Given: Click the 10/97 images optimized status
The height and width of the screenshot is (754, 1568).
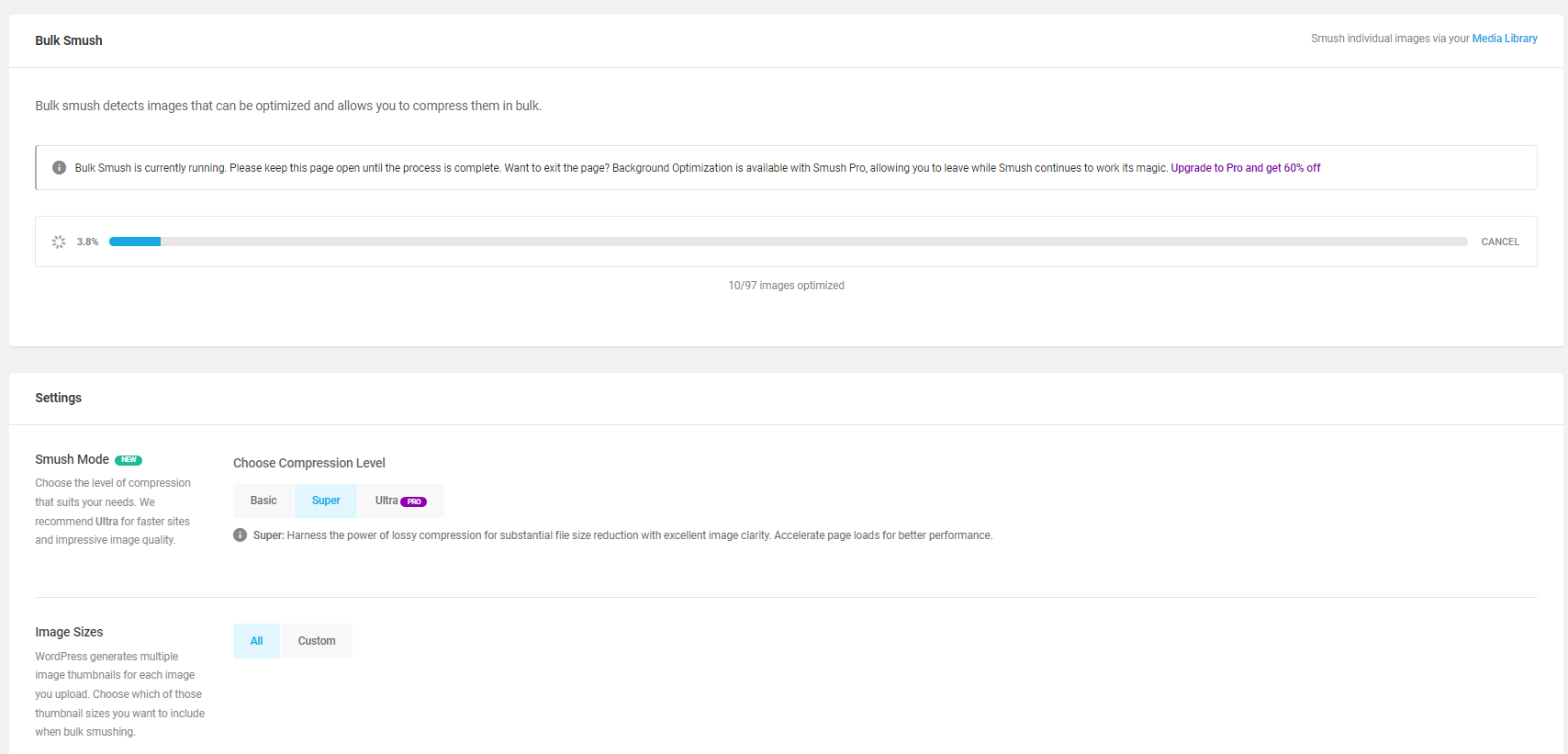Looking at the screenshot, I should click(x=787, y=286).
